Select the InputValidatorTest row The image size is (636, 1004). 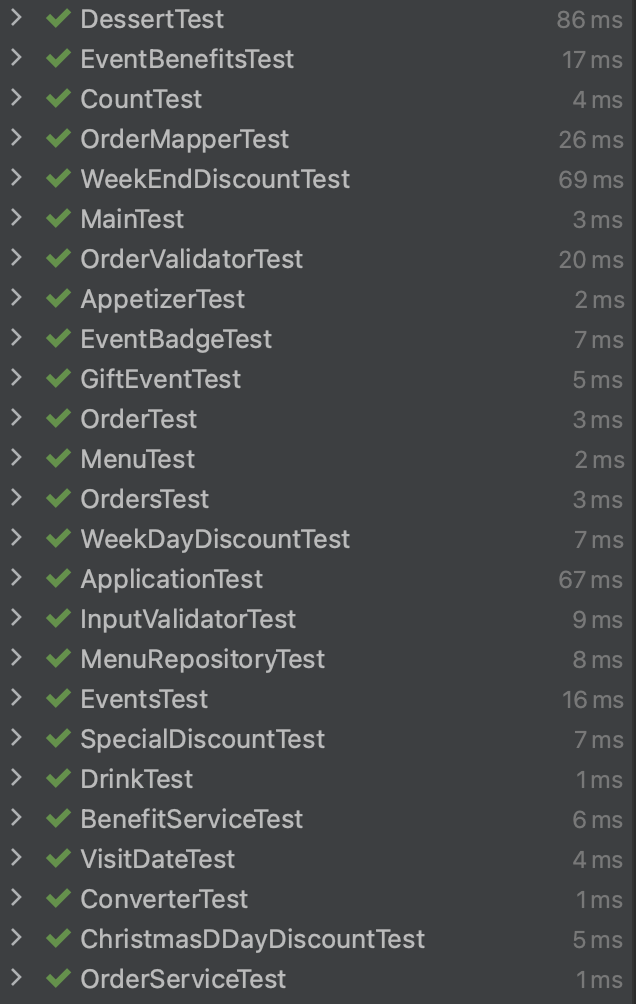click(x=318, y=619)
